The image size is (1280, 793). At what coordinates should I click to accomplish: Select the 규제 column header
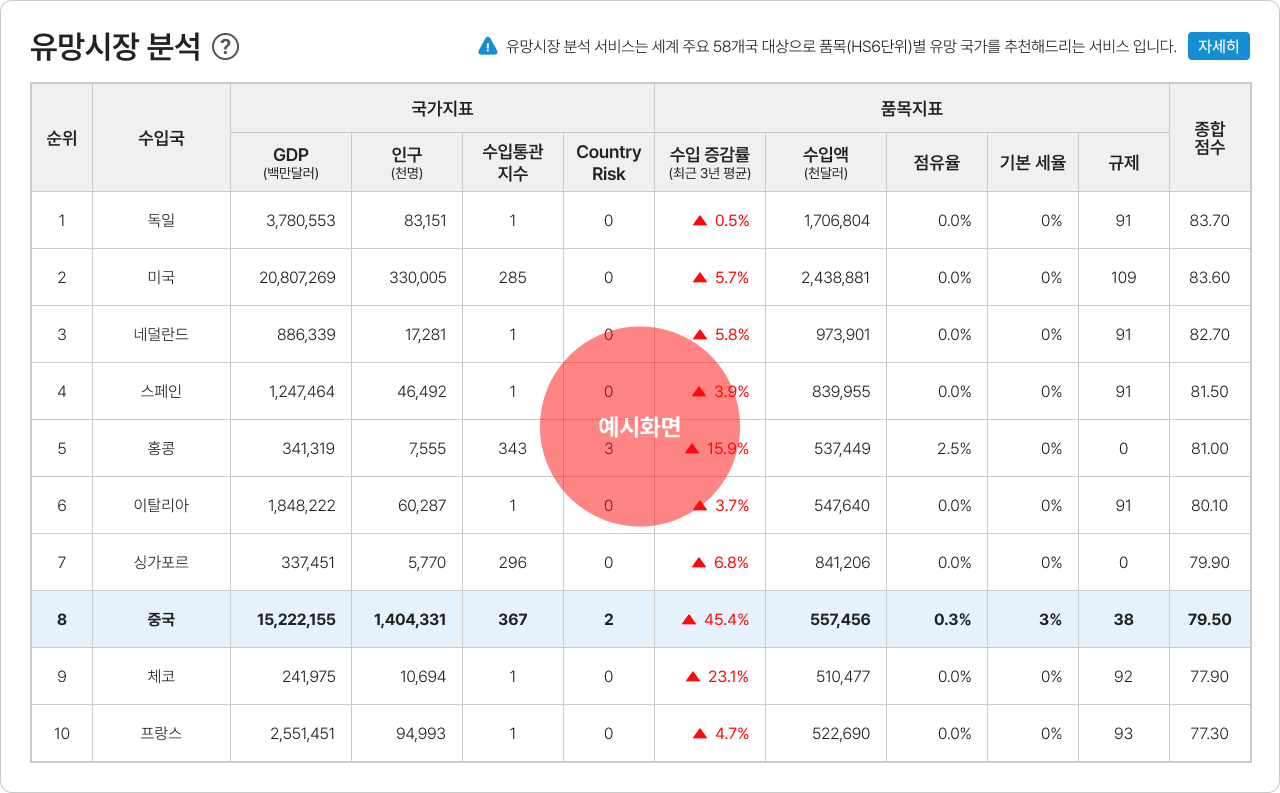click(1123, 162)
